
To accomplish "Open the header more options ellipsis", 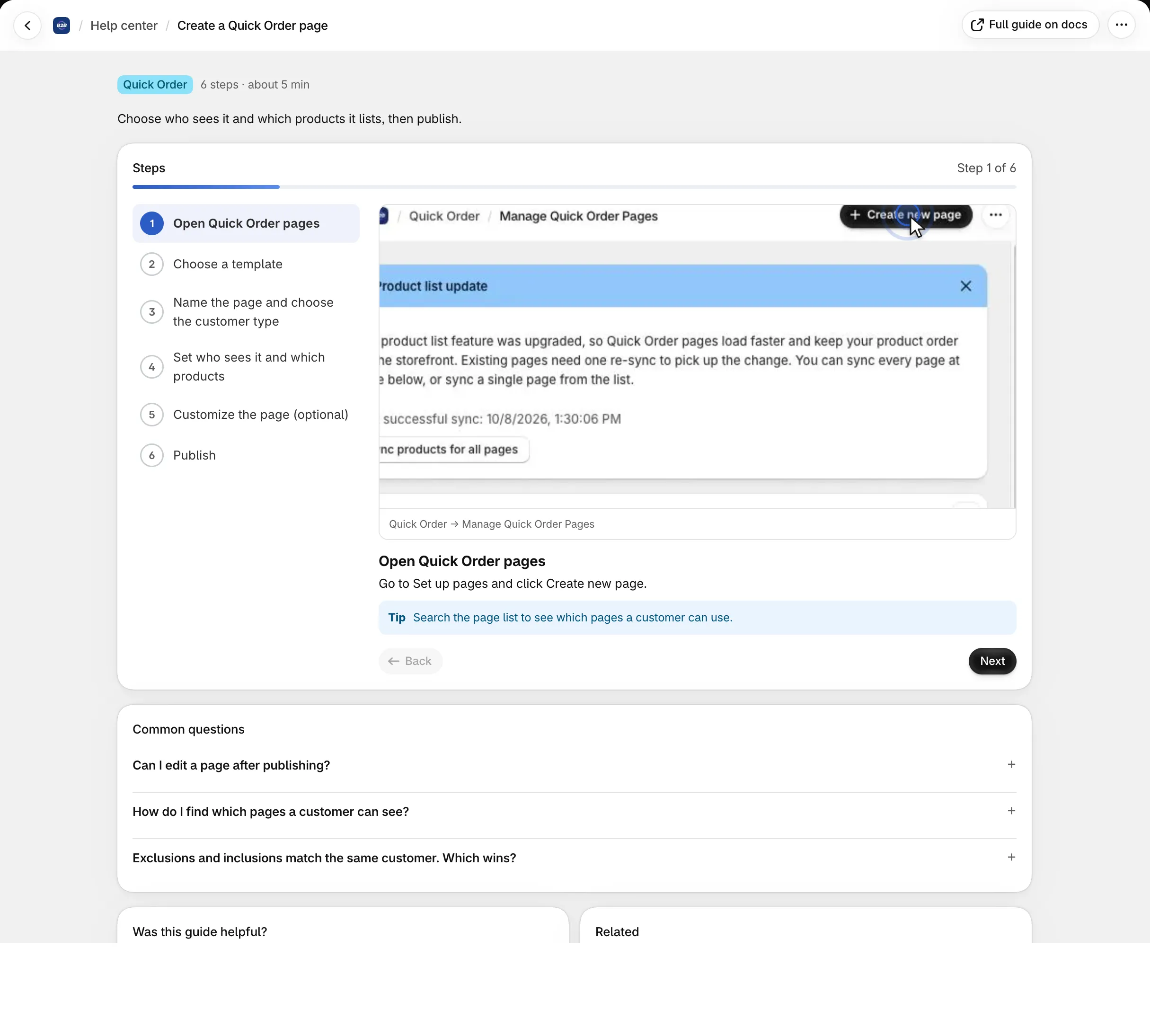I will click(1121, 25).
